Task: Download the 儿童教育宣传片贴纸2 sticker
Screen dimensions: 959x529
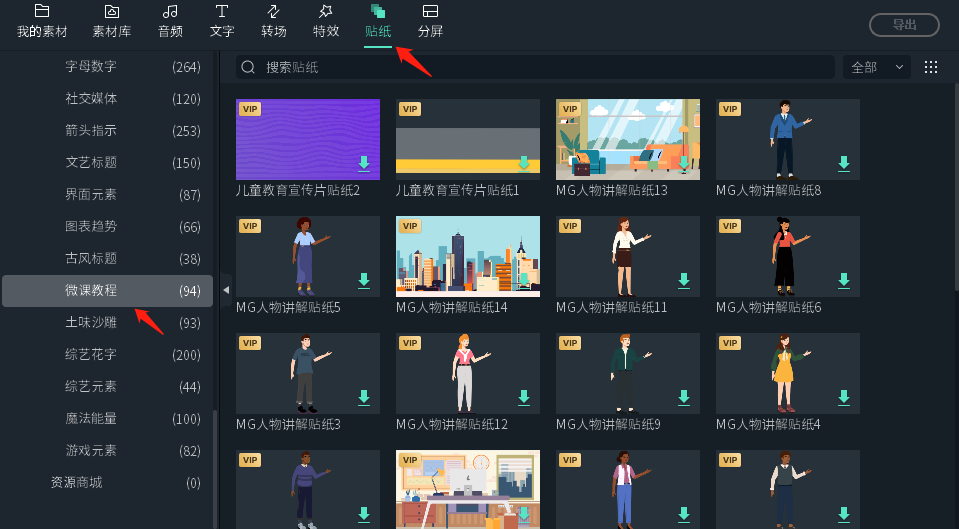Action: [x=364, y=163]
